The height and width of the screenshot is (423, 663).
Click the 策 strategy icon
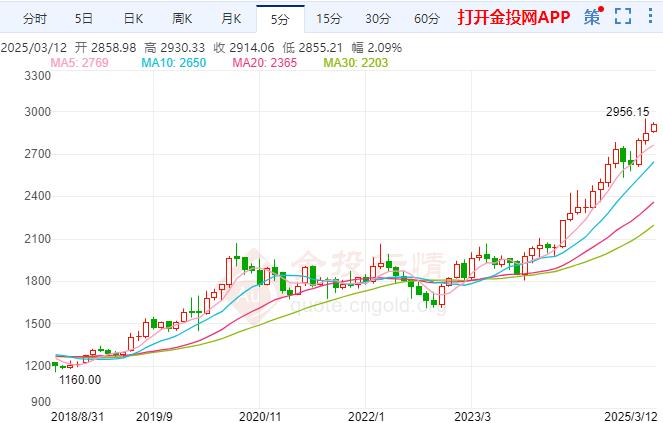click(592, 17)
